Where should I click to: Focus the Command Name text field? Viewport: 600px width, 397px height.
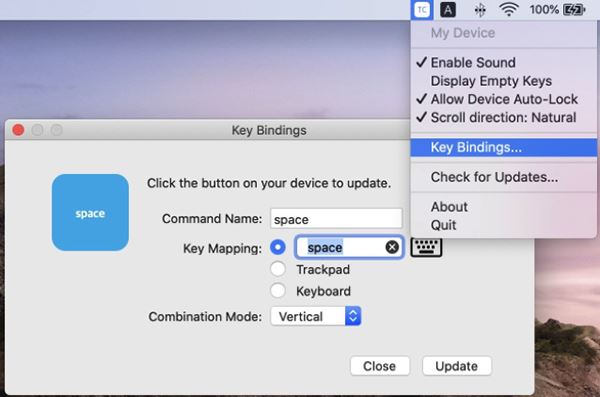coord(336,219)
